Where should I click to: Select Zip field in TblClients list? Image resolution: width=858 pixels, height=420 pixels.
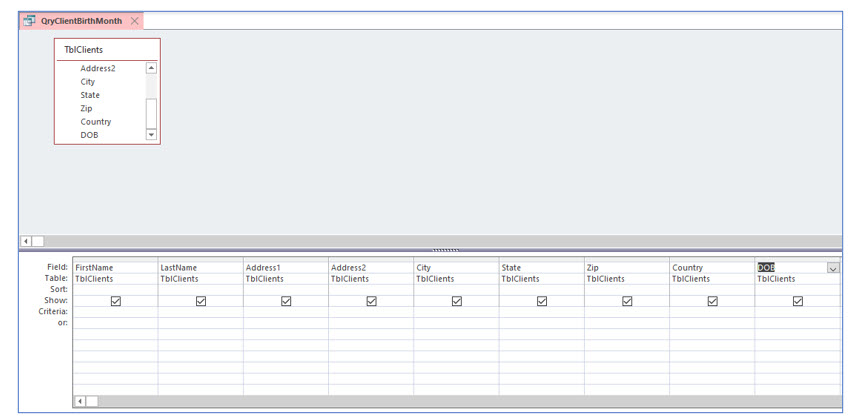(x=86, y=108)
